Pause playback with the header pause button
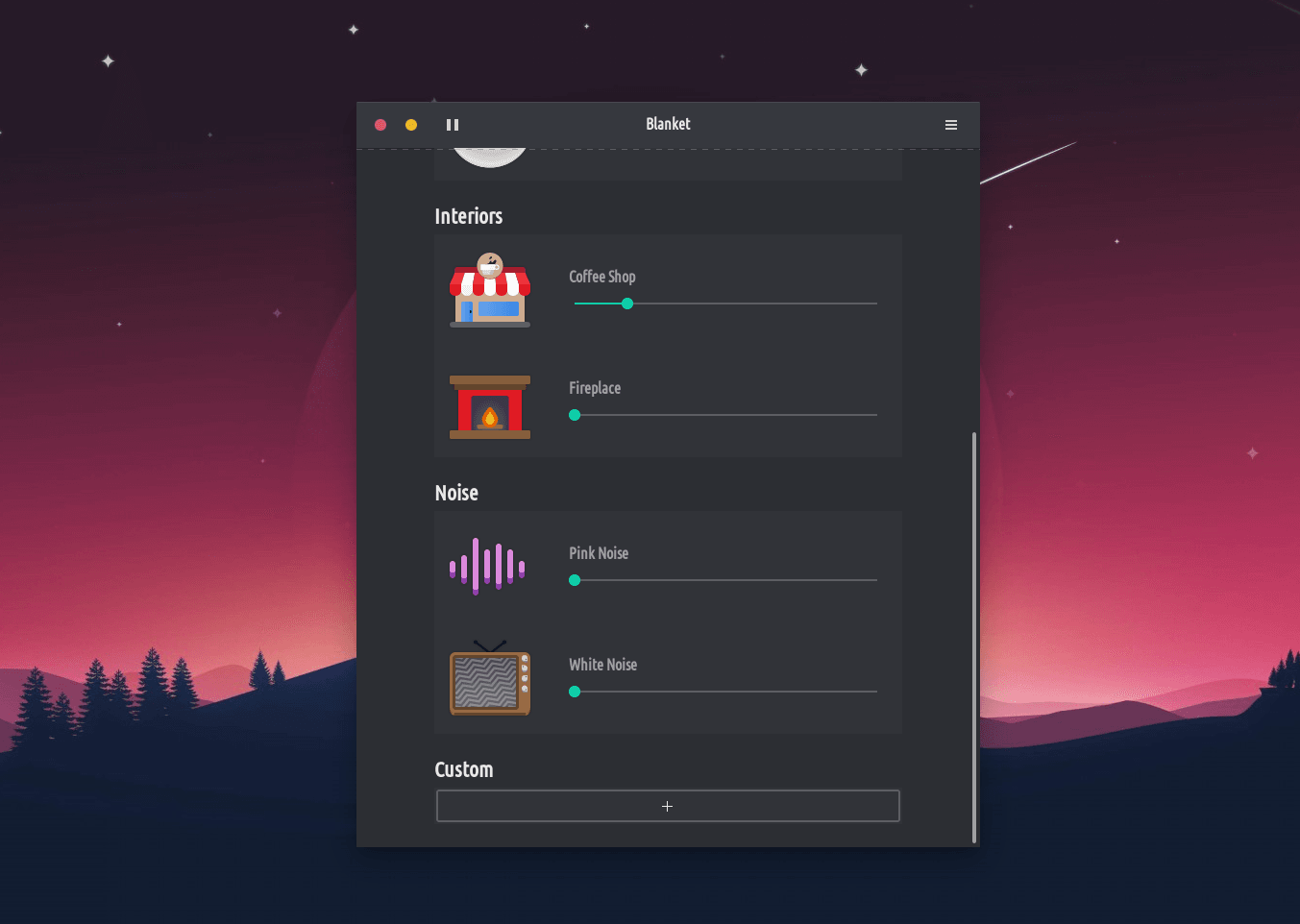This screenshot has width=1300, height=924. tap(453, 125)
